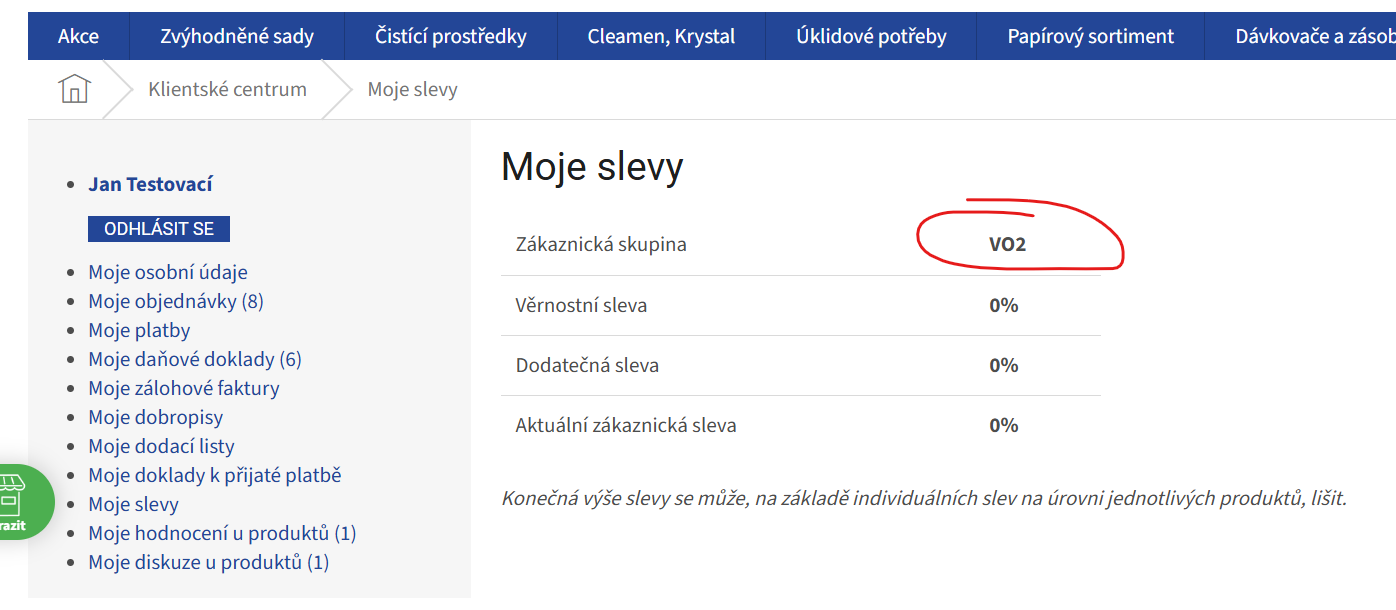Go to Moje osobní údaje
1396x610 pixels.
point(168,272)
